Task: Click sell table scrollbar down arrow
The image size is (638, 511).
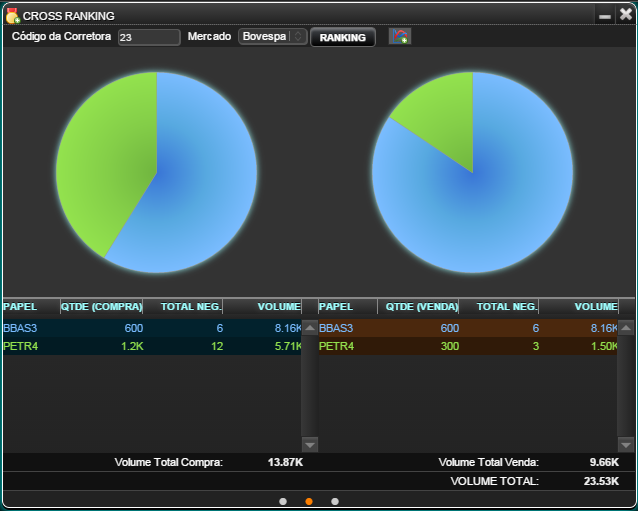Action: coord(626,445)
